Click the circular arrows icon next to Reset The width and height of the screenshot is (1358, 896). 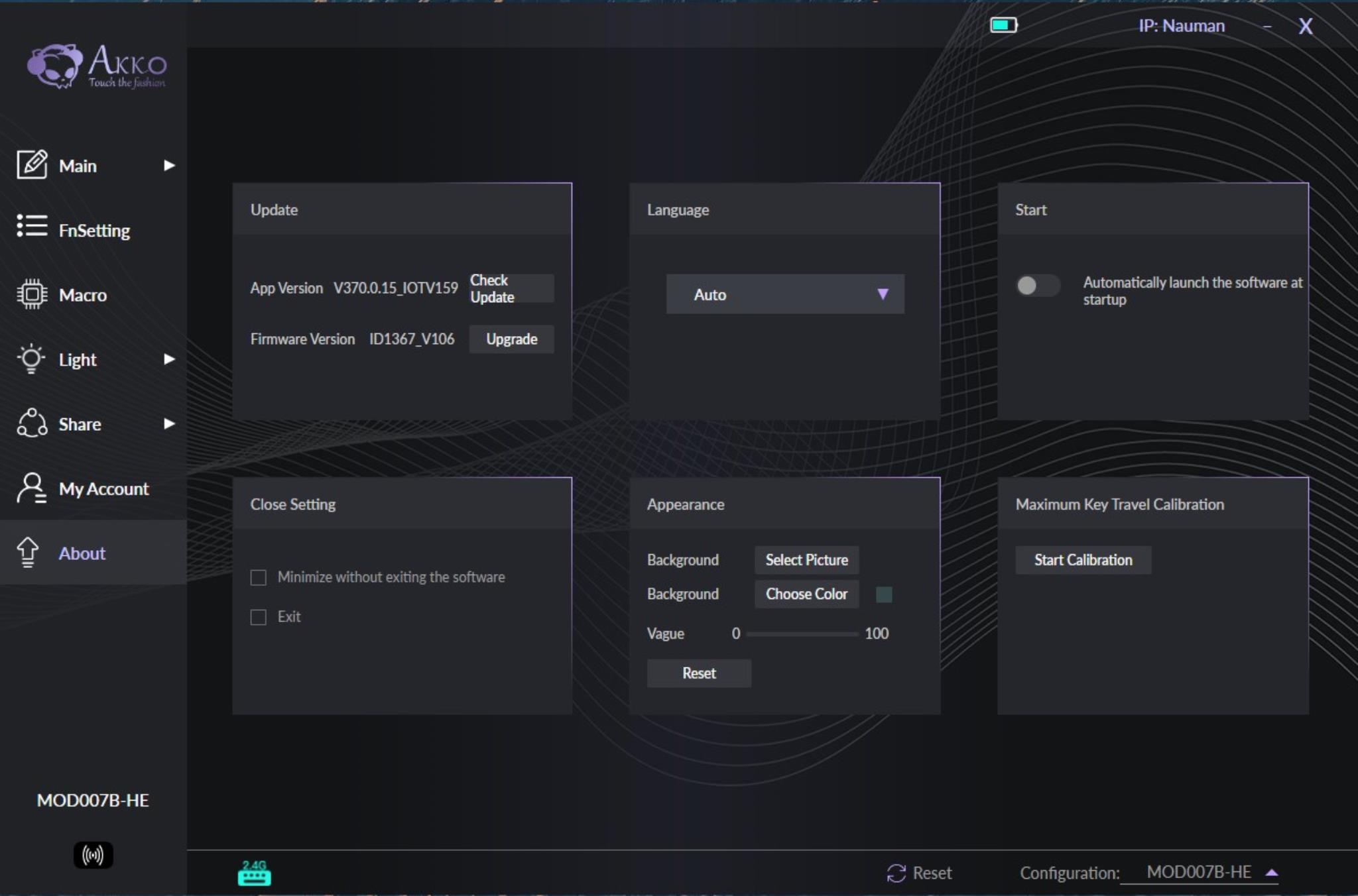click(896, 873)
